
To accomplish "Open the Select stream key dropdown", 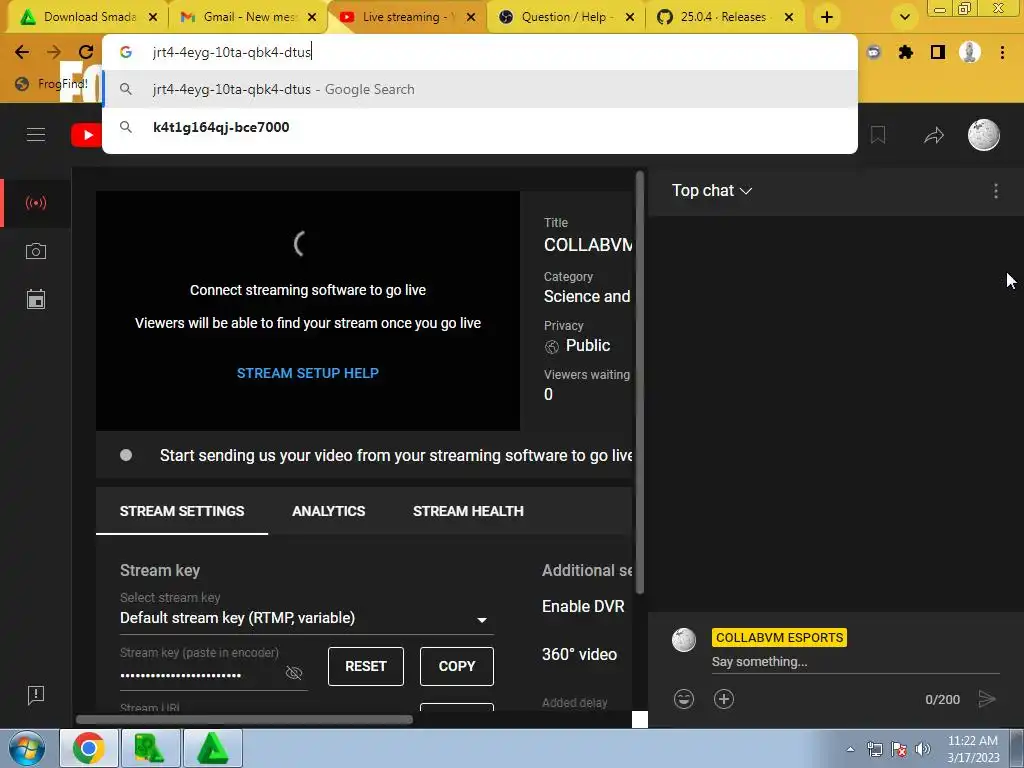I will point(306,618).
